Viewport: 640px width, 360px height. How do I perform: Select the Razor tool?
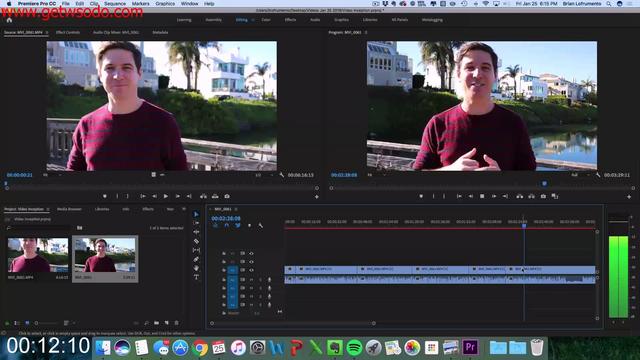(196, 241)
